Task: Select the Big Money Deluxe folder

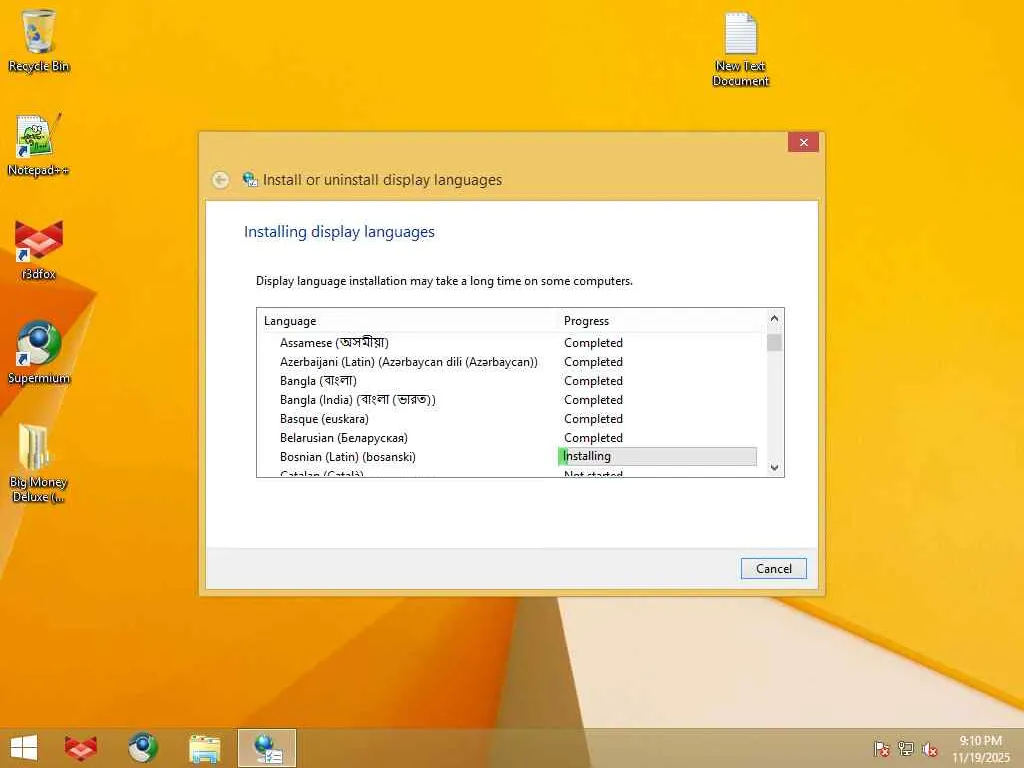Action: 39,462
